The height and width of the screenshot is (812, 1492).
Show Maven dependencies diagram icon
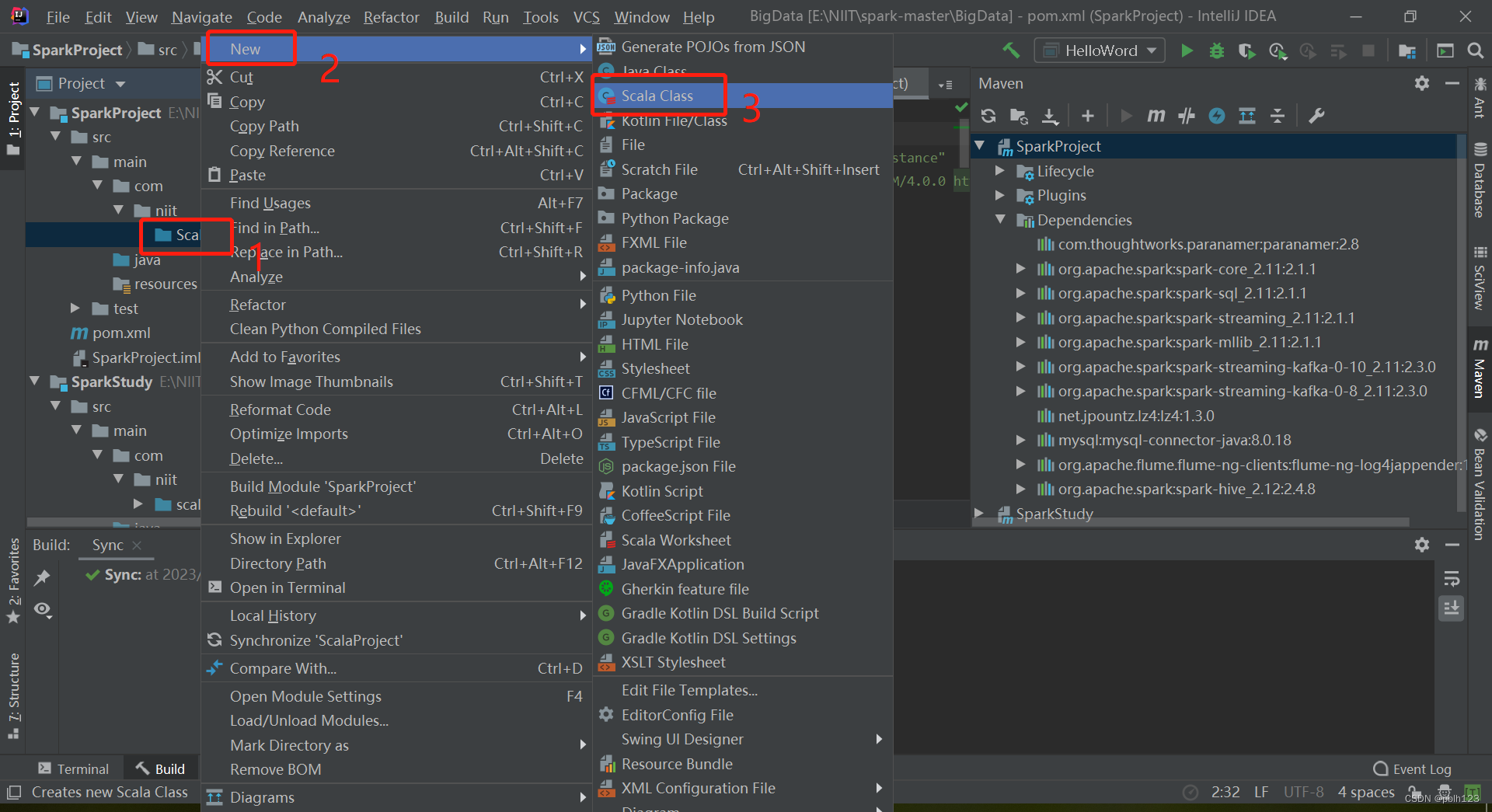tap(1247, 116)
